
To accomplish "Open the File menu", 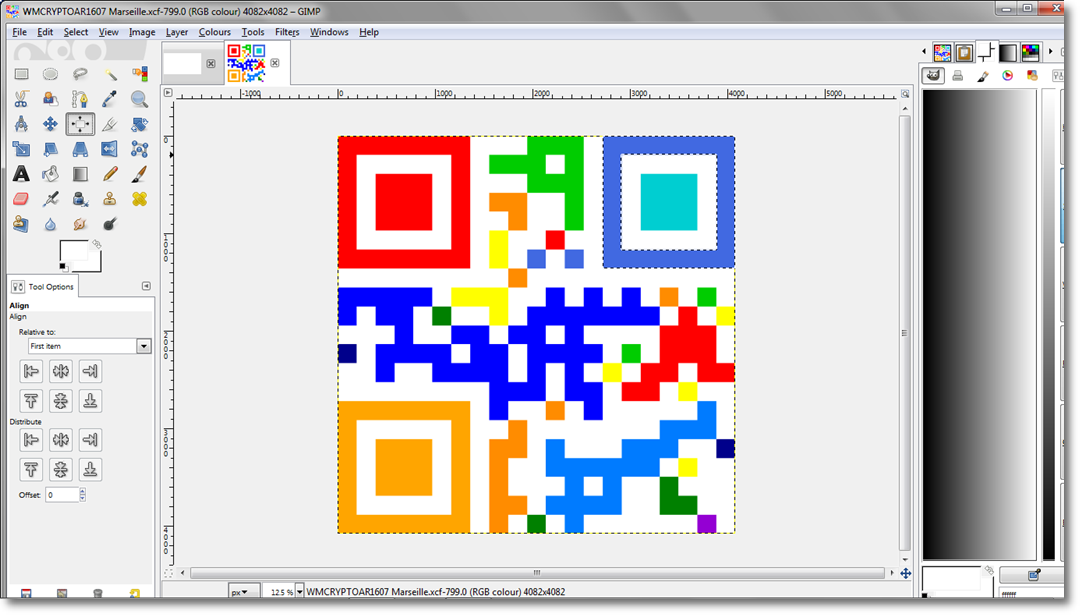I will coord(19,32).
